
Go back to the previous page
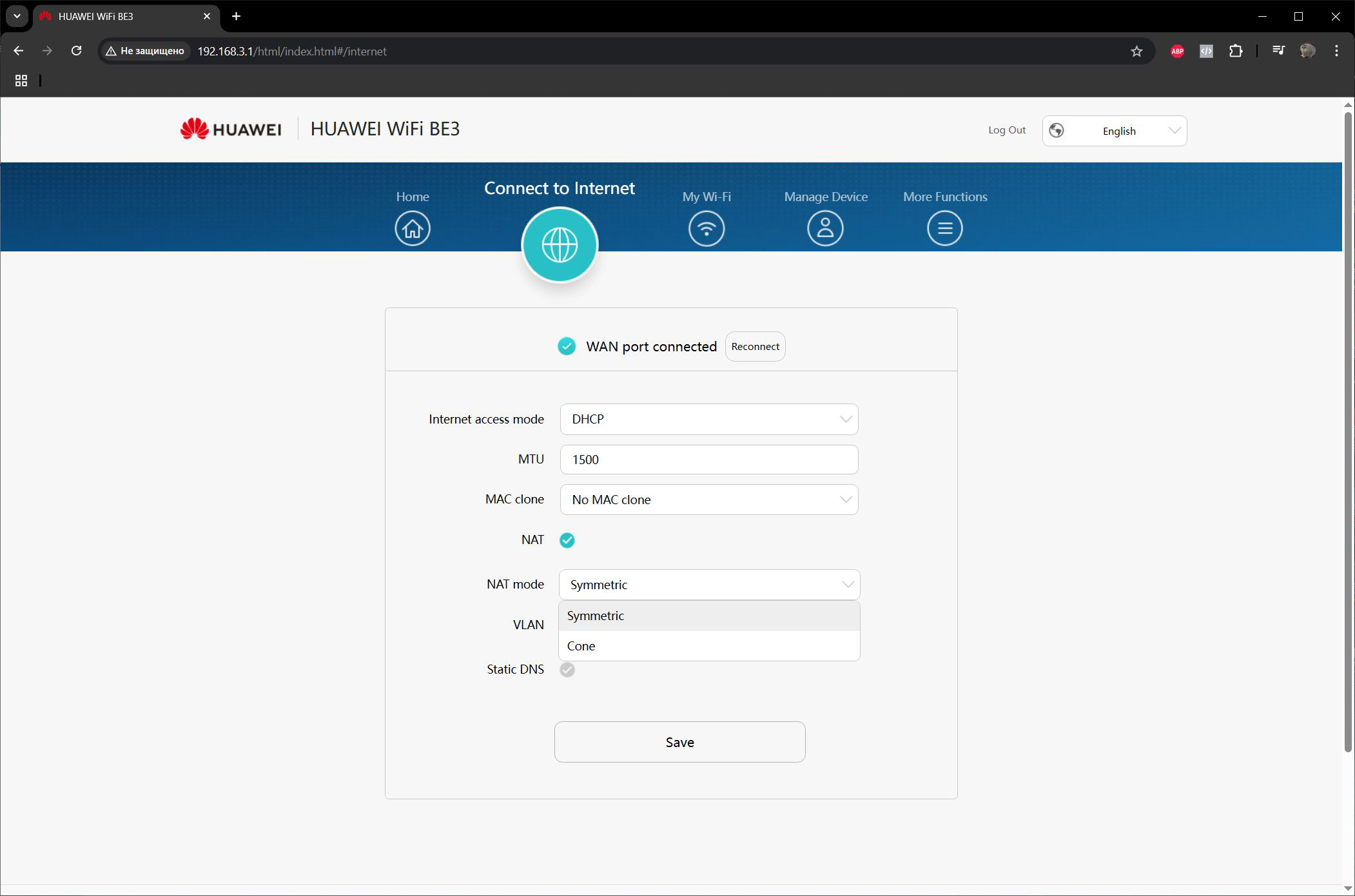[x=19, y=51]
